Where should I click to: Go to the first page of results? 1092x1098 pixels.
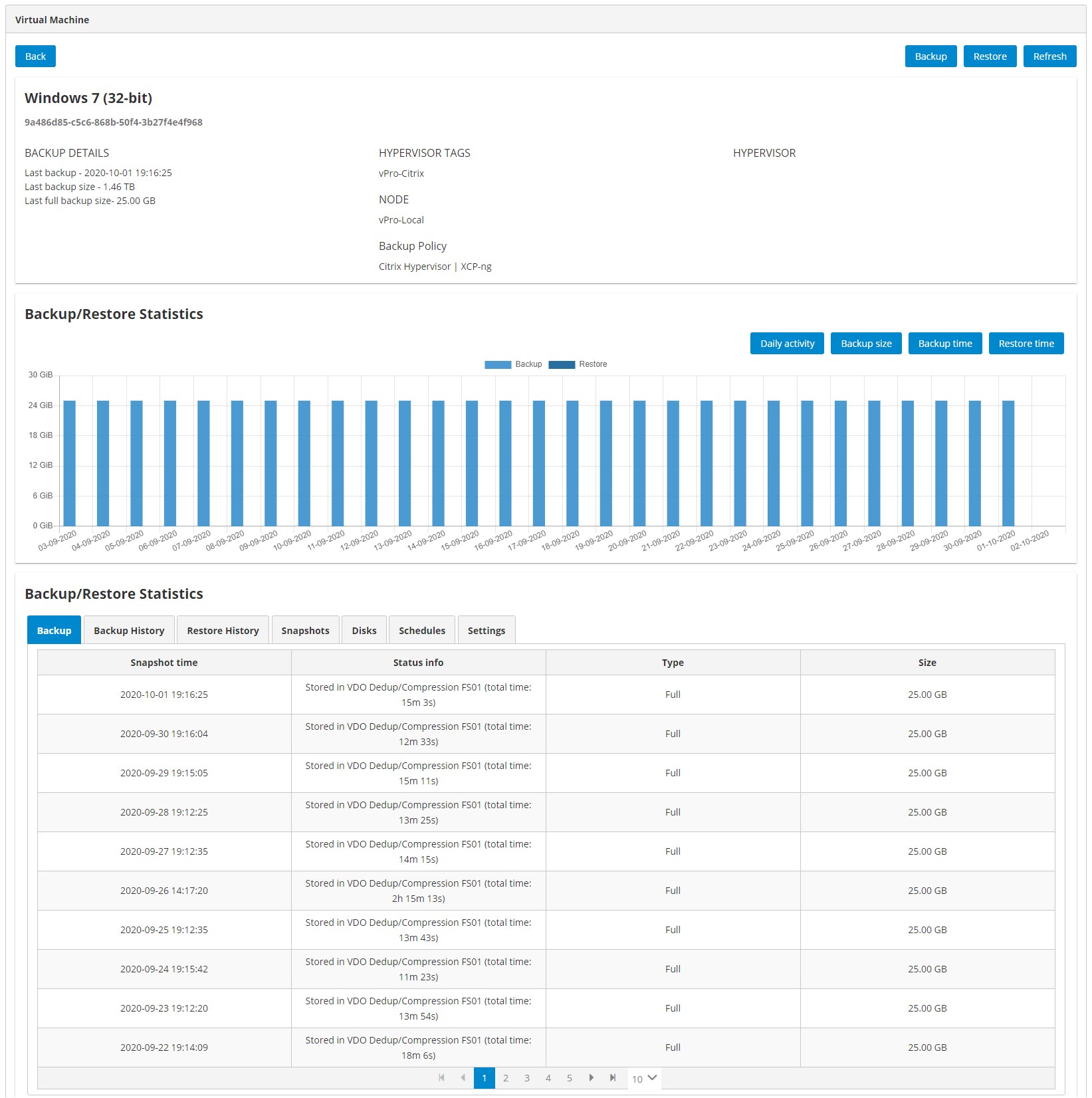(x=441, y=1078)
